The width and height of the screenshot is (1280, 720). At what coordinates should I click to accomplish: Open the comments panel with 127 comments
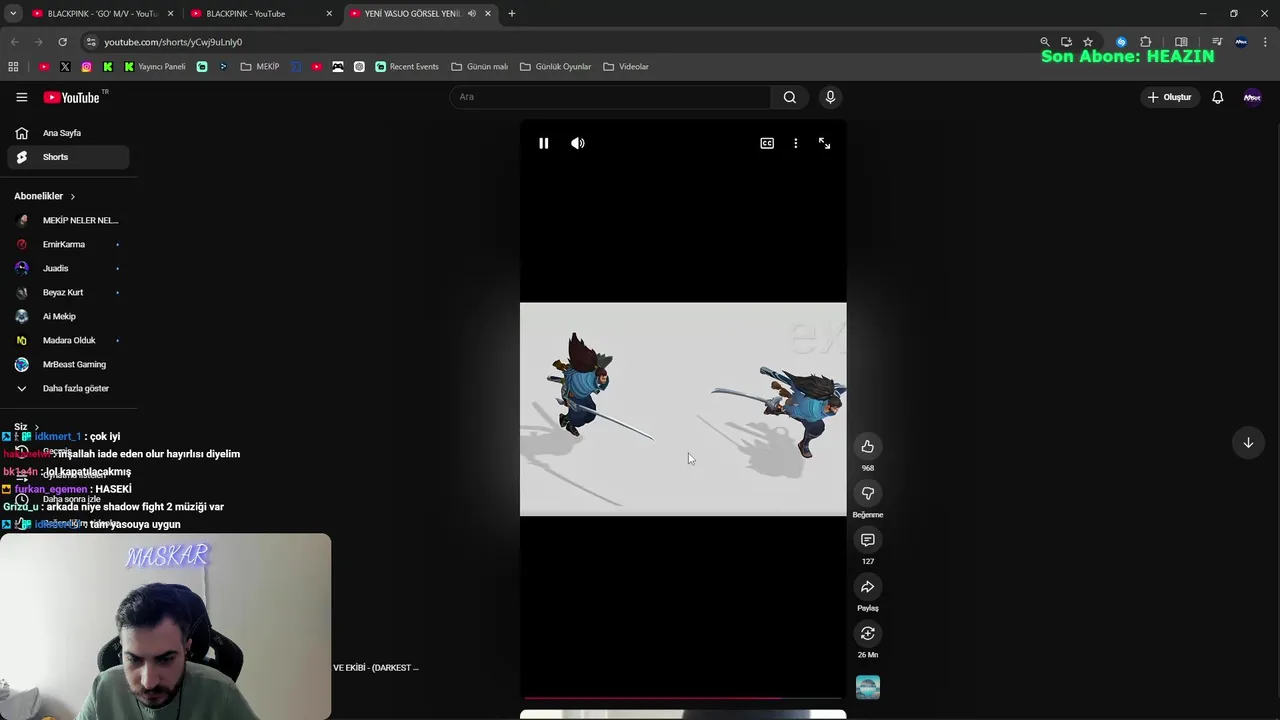pos(868,540)
